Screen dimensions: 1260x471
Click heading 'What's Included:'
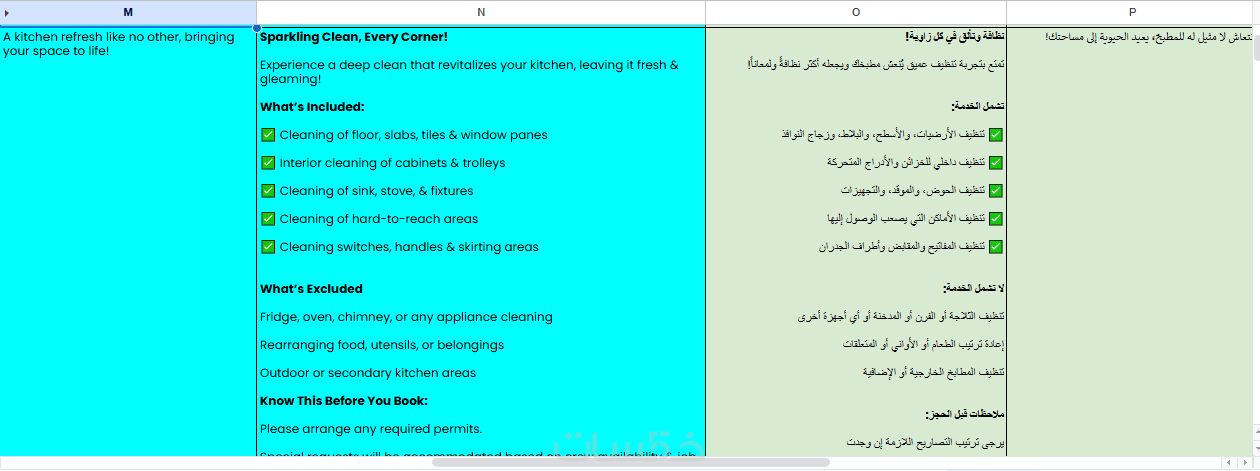(312, 107)
